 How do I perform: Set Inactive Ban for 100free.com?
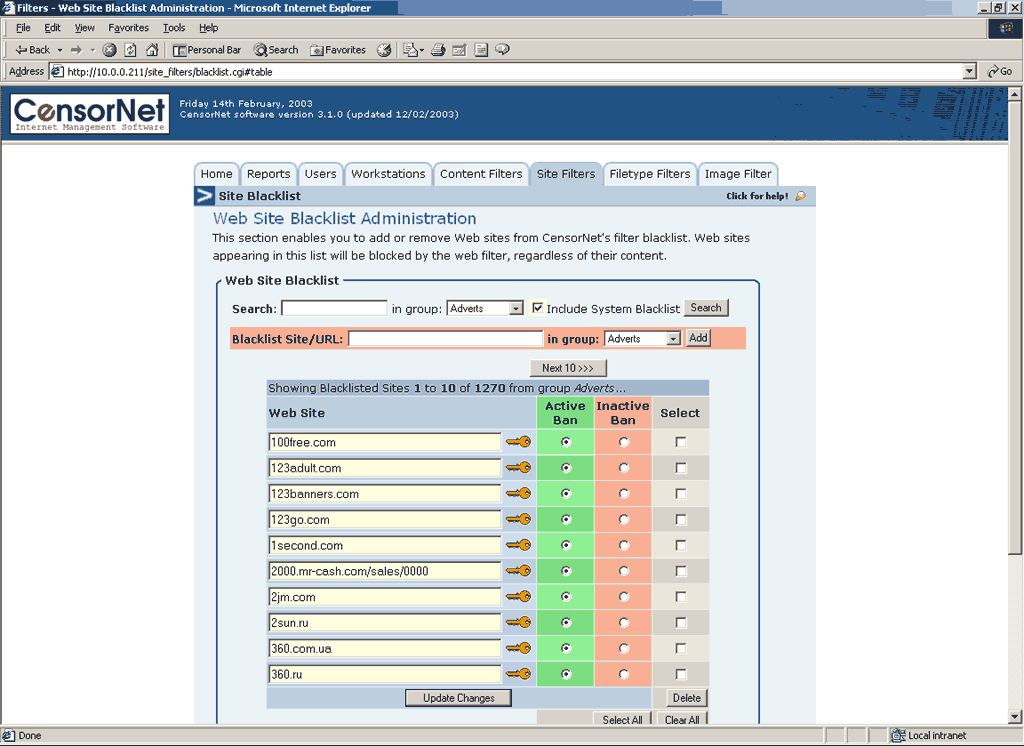(624, 442)
